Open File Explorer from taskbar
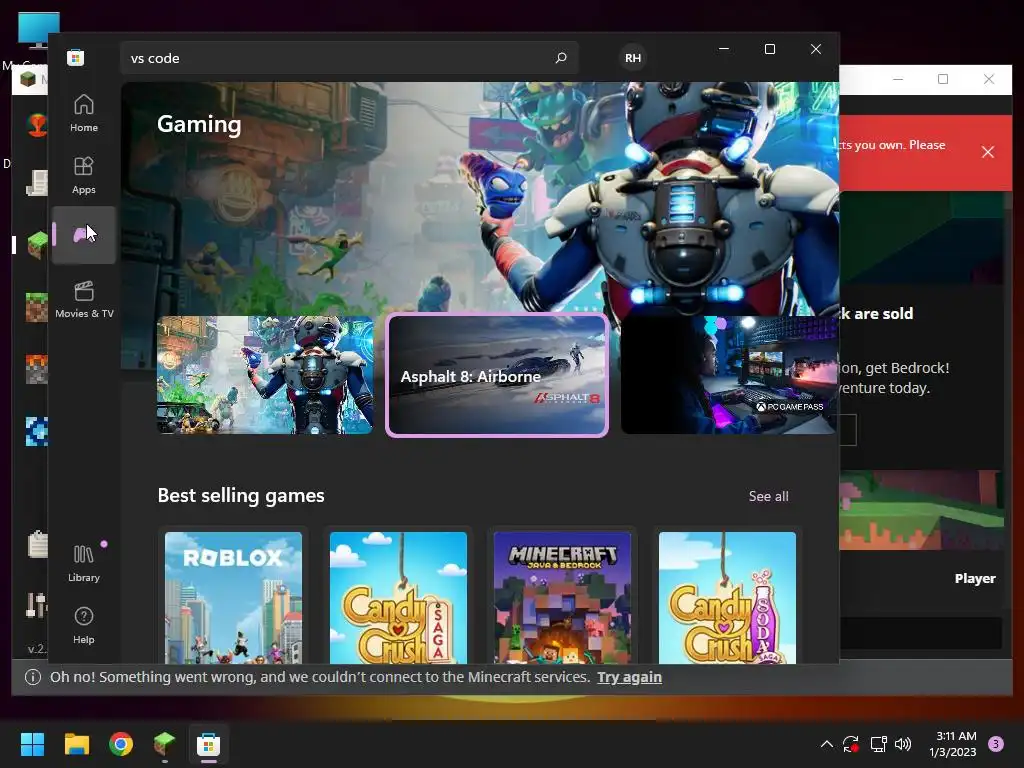The image size is (1024, 768). pyautogui.click(x=76, y=744)
